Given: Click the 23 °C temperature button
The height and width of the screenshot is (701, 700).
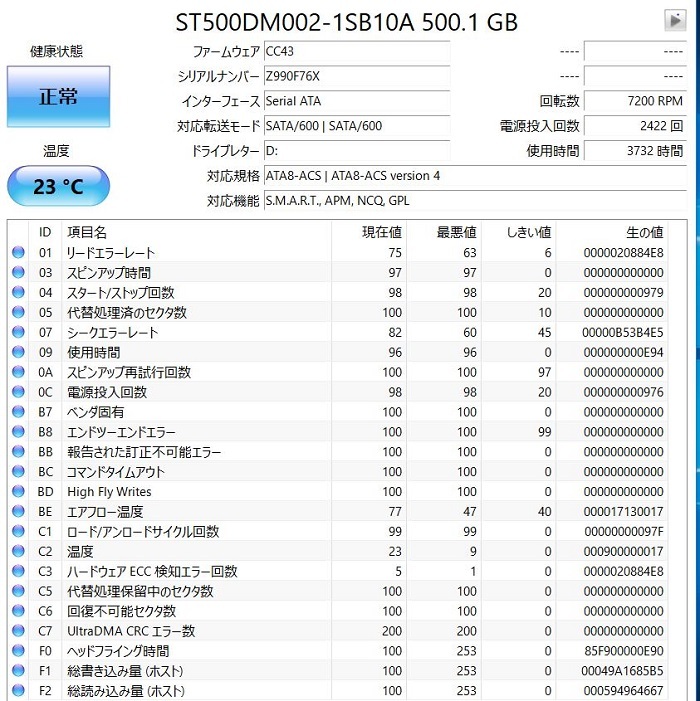Looking at the screenshot, I should click(58, 186).
